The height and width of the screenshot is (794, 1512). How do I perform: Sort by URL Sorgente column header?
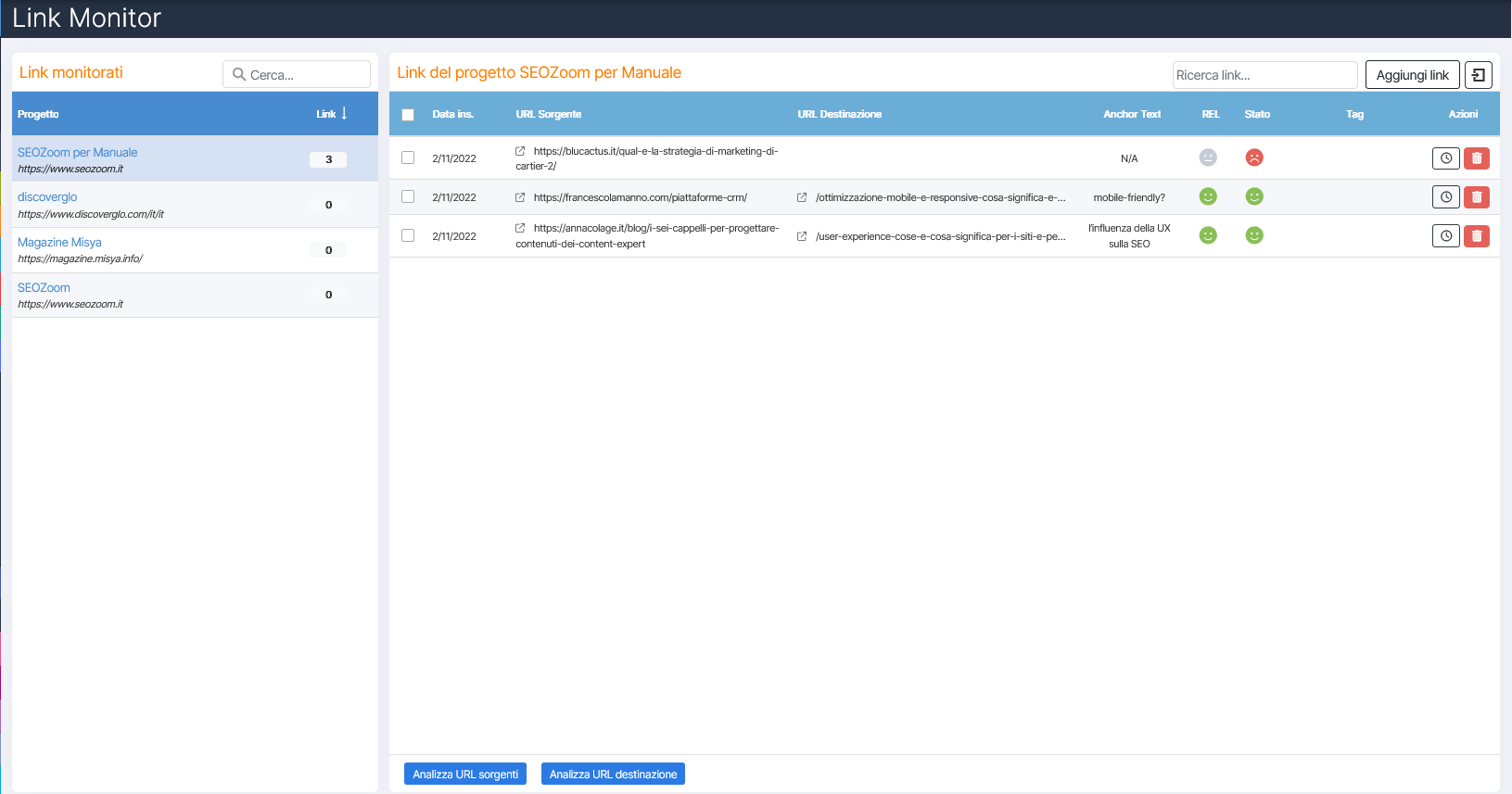[549, 114]
